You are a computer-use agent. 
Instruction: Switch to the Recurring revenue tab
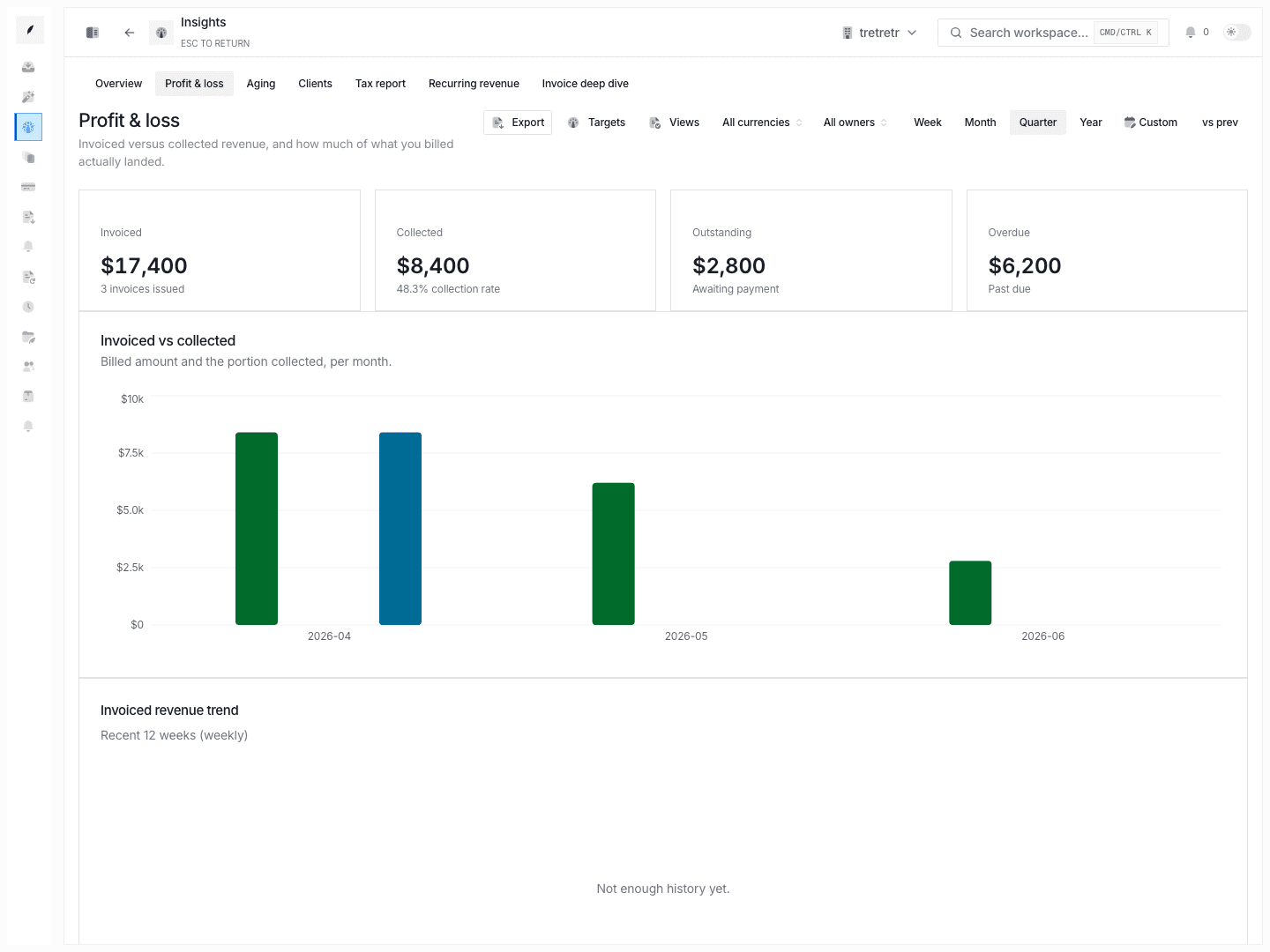pyautogui.click(x=474, y=84)
